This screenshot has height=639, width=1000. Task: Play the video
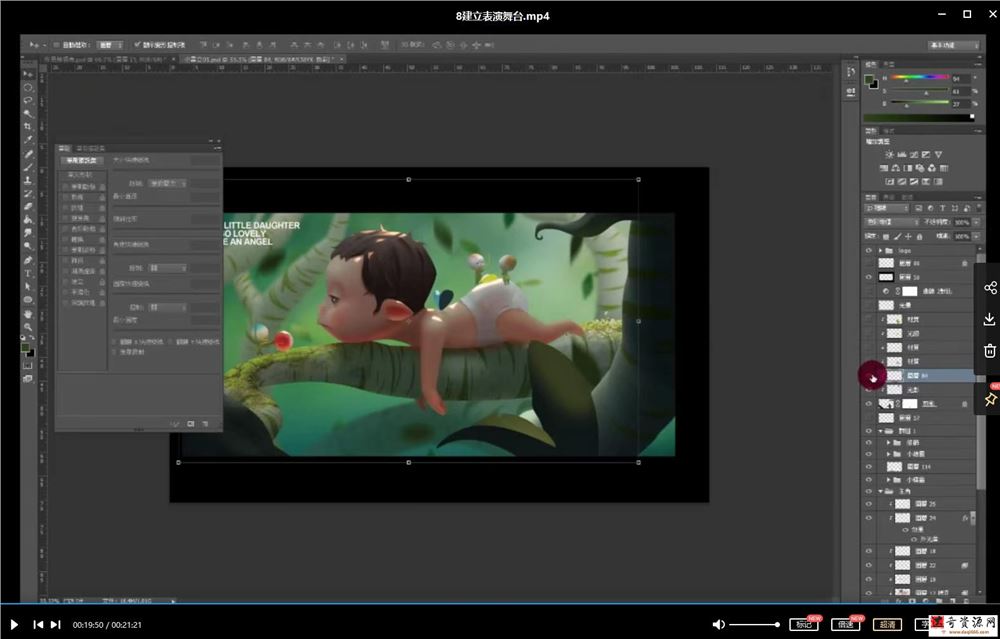(14, 625)
